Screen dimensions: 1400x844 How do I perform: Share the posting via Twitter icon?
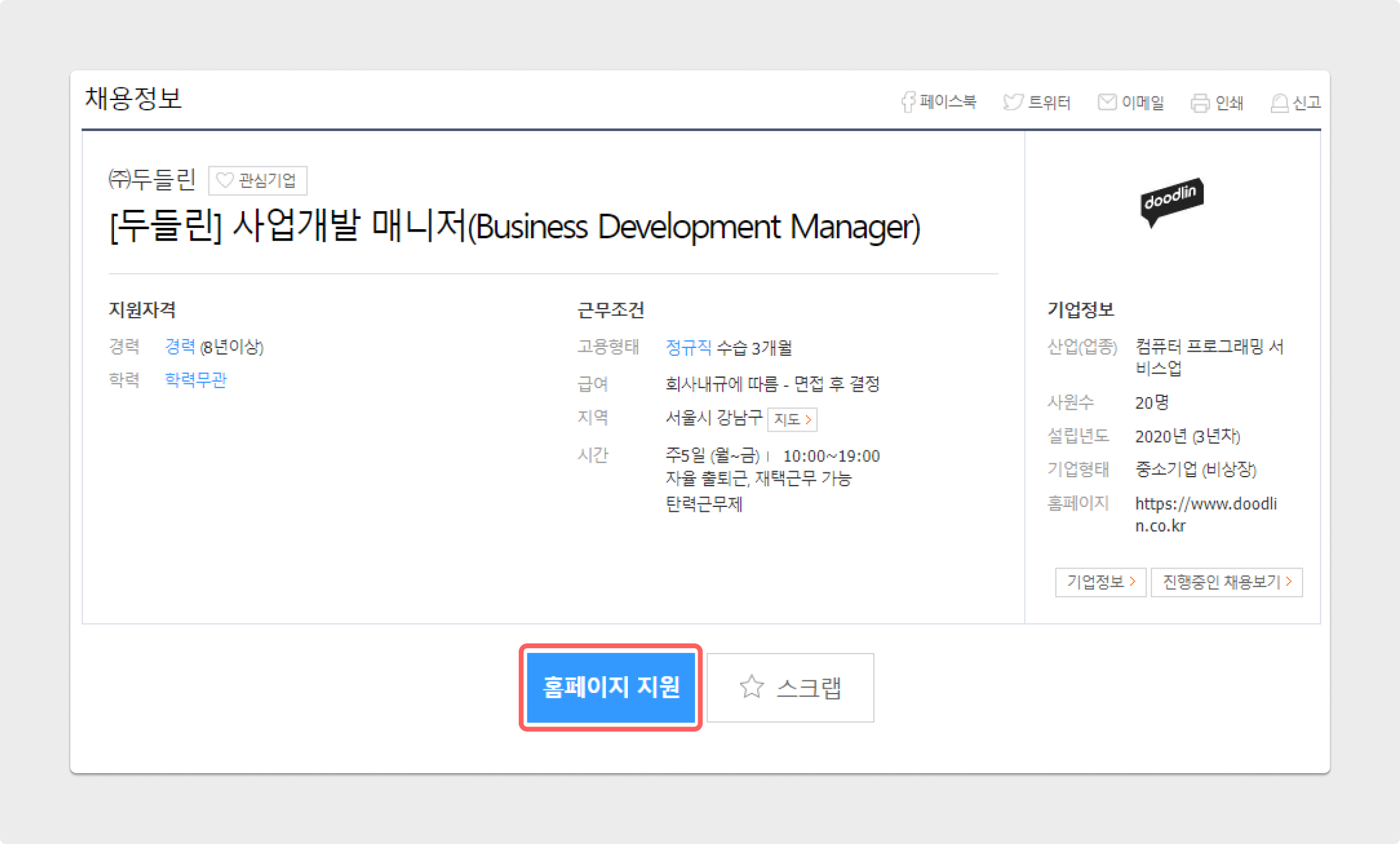(1013, 102)
